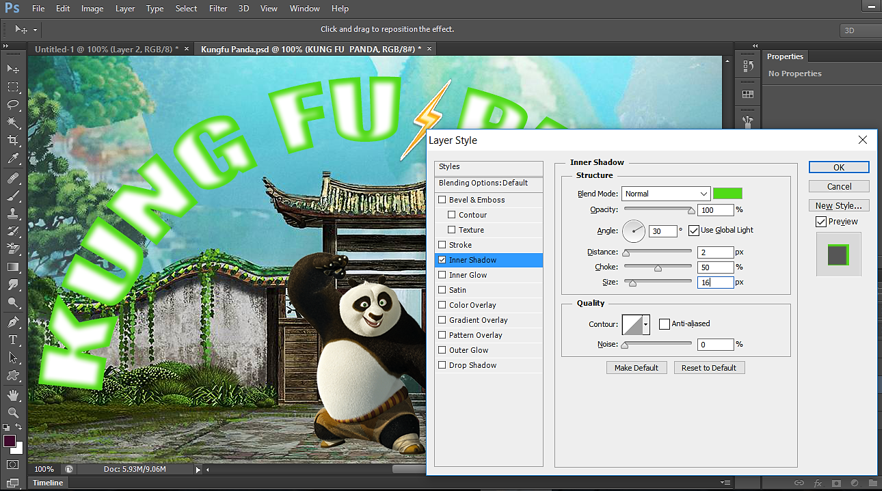Select the Smudge tool
The height and width of the screenshot is (493, 883).
pos(13,285)
